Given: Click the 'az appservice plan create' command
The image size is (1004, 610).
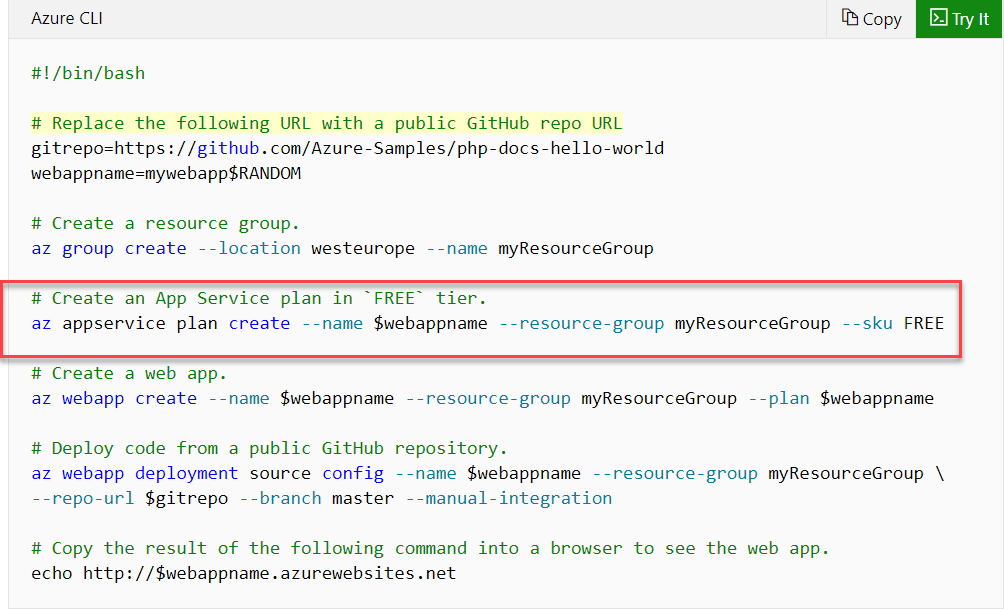Looking at the screenshot, I should point(487,323).
